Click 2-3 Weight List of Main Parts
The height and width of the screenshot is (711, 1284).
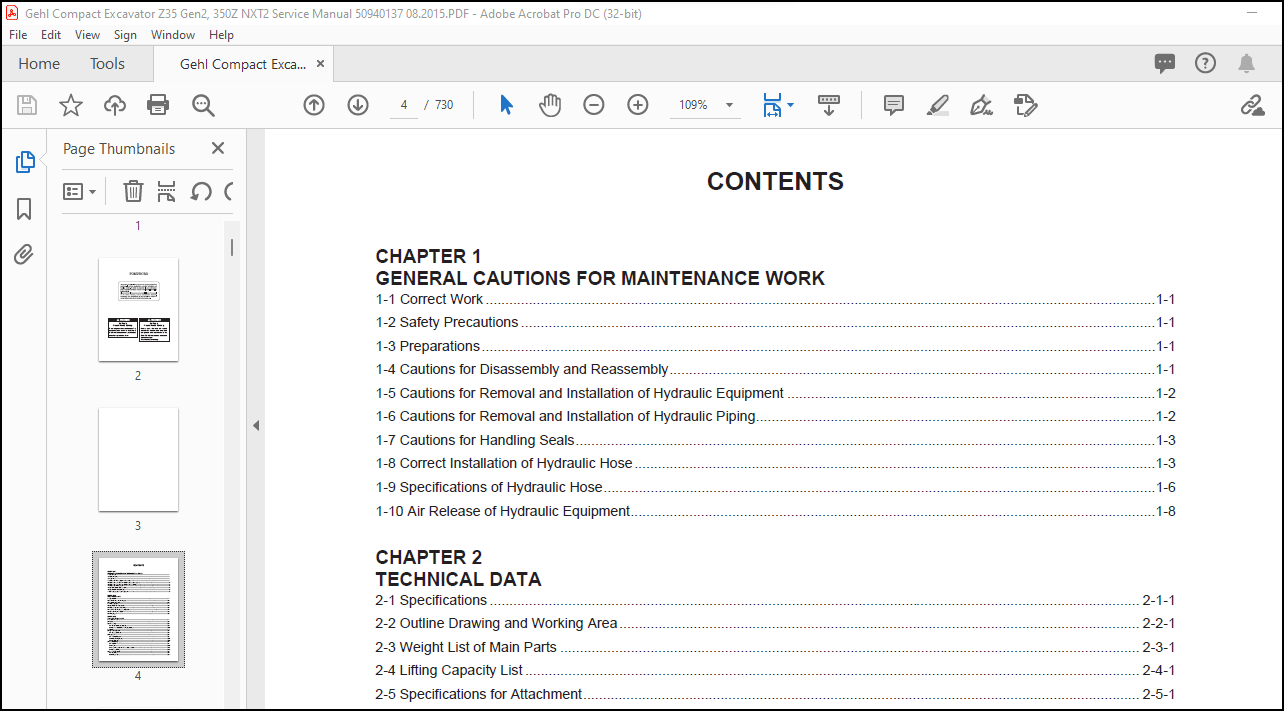tap(775, 647)
